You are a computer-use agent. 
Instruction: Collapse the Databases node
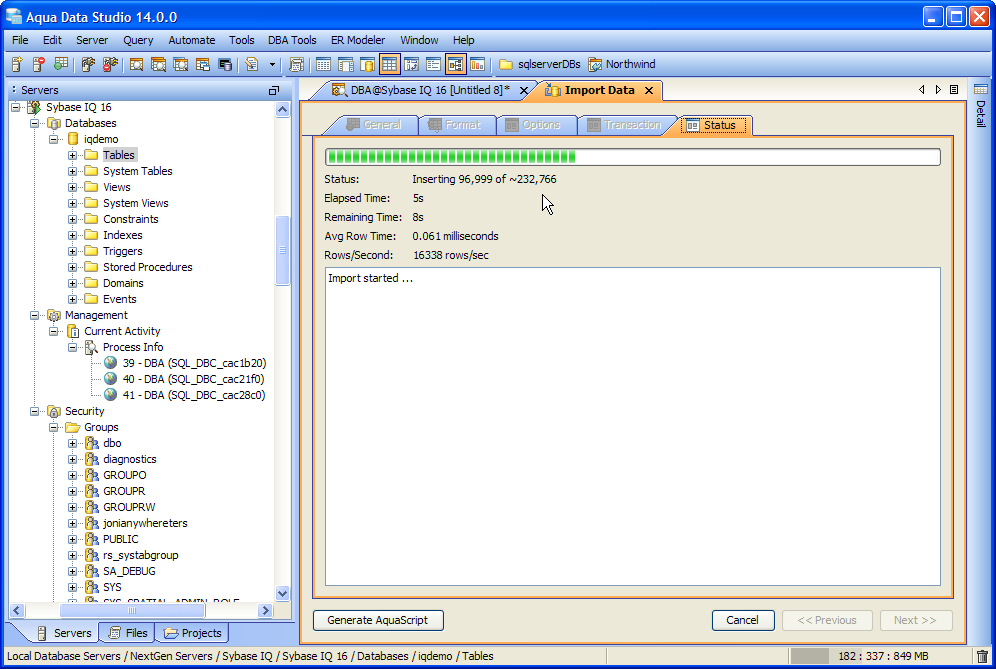35,123
